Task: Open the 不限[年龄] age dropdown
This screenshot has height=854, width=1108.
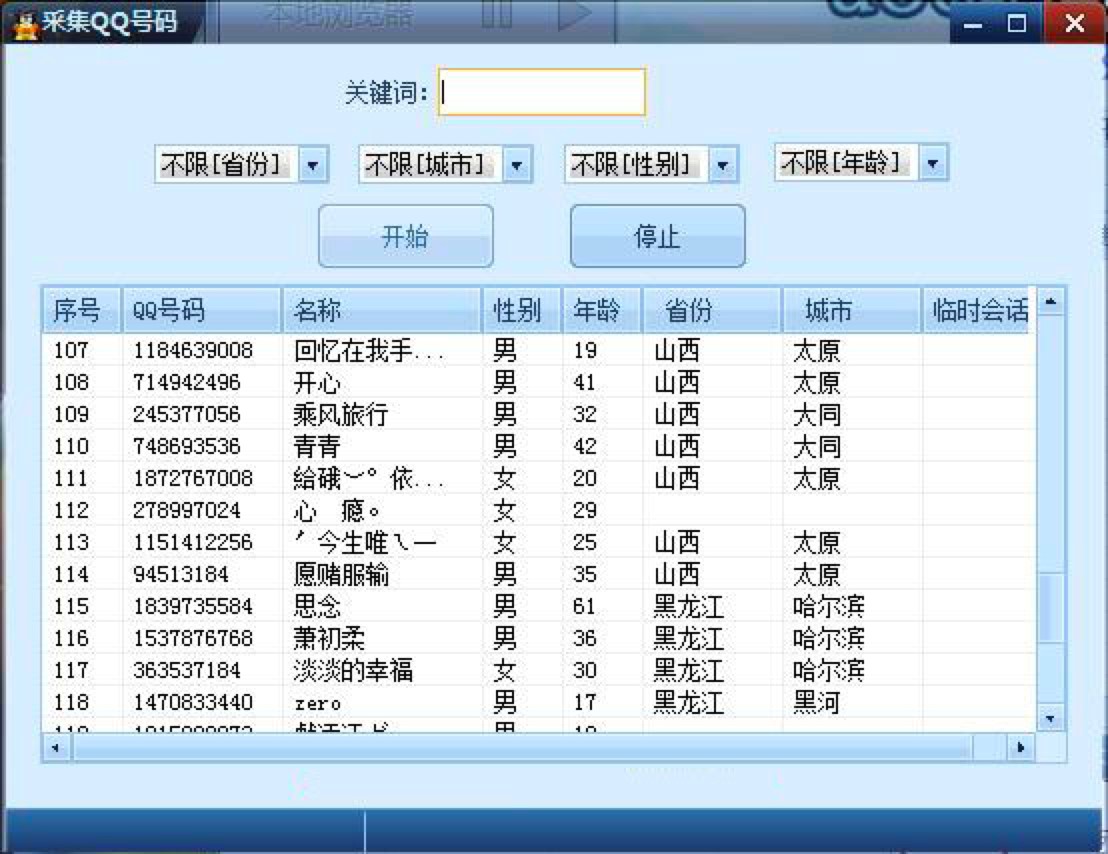Action: tap(931, 163)
